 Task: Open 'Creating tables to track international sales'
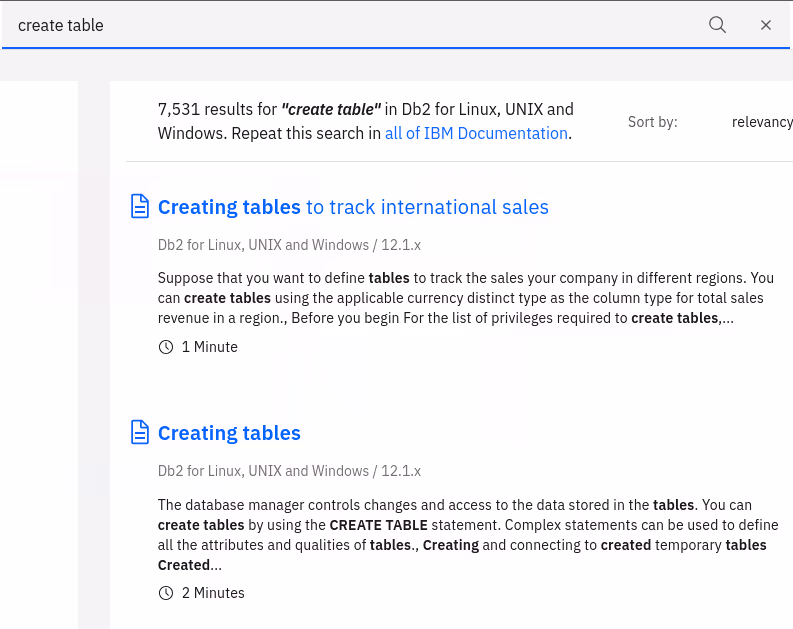(x=353, y=207)
